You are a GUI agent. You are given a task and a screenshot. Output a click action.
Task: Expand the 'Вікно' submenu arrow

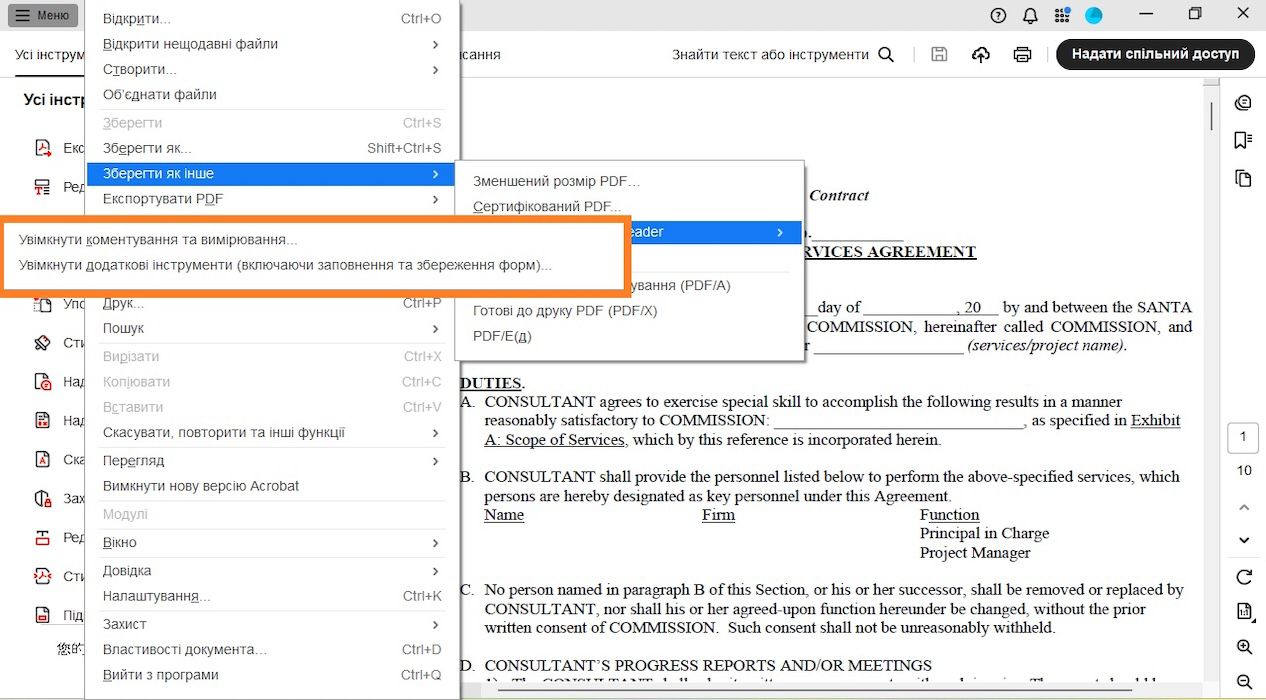click(x=435, y=543)
